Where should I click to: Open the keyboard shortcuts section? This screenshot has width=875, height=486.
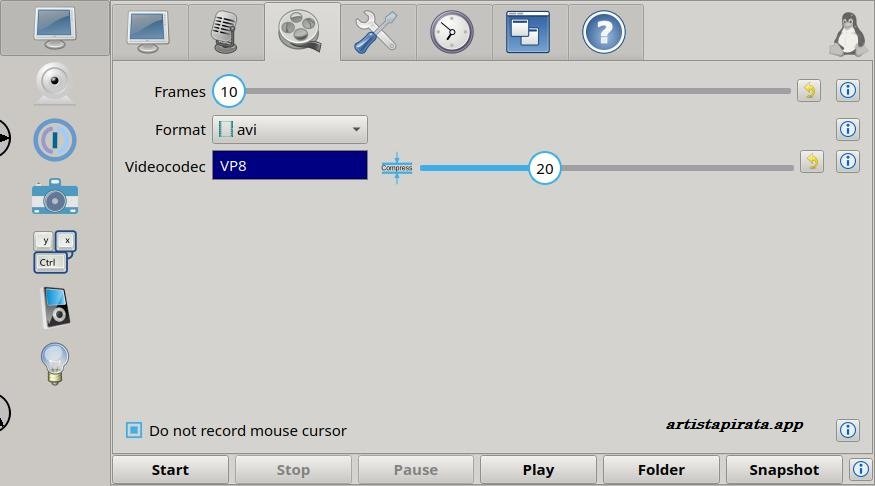click(x=54, y=252)
